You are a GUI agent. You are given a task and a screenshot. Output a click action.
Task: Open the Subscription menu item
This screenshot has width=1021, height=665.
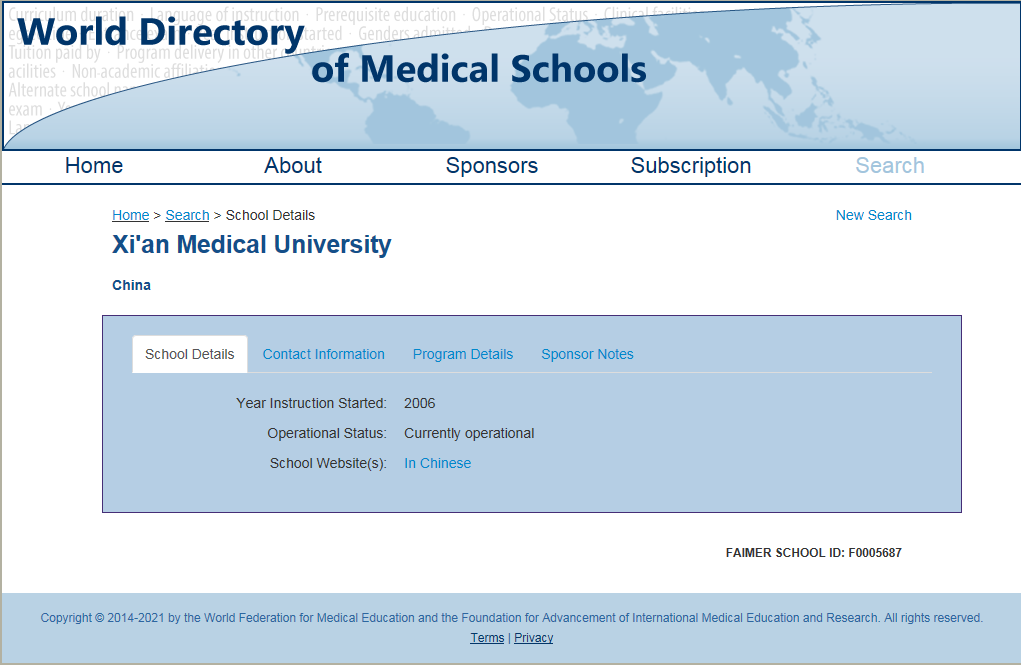(691, 165)
